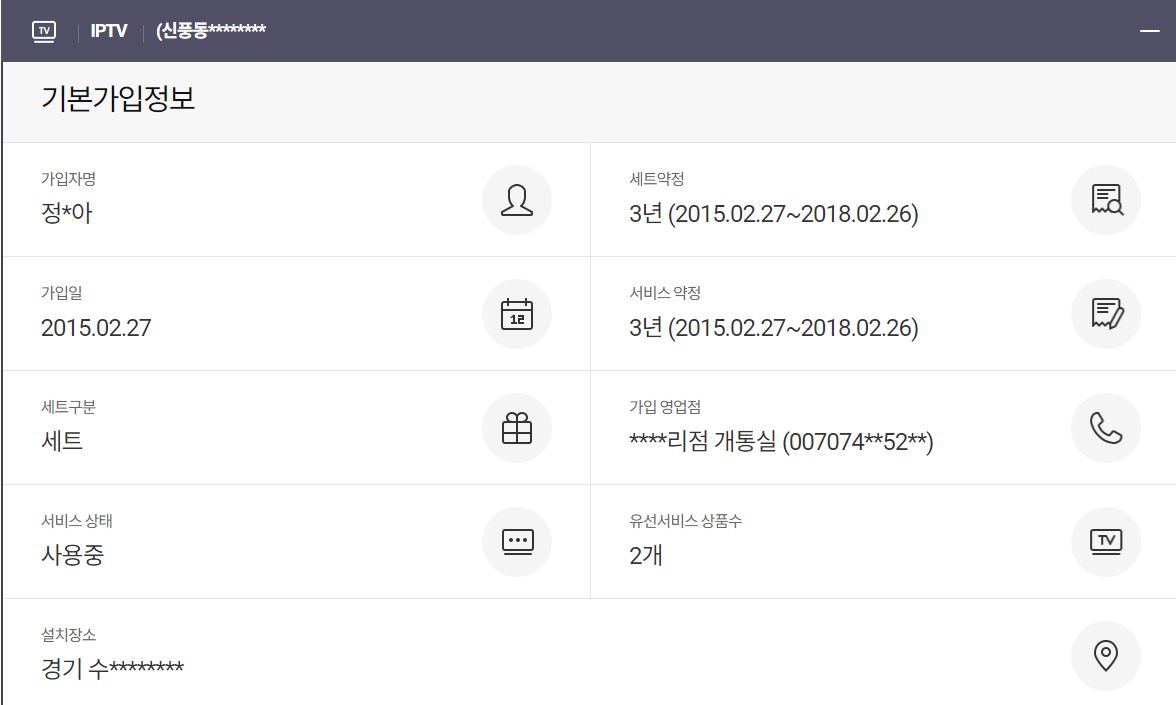1176x705 pixels.
Task: Click the 가입일 date 2015.02.27
Action: [x=96, y=327]
